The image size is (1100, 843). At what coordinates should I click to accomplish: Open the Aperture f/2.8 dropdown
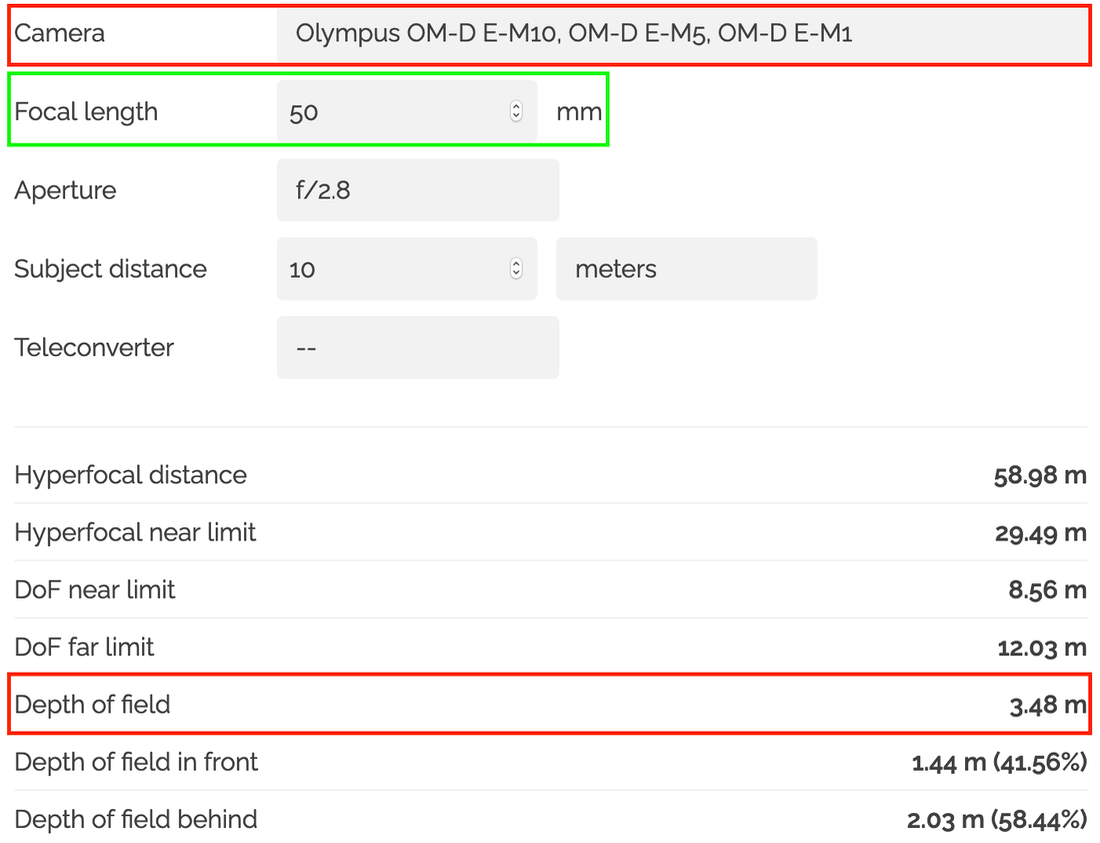pos(417,190)
